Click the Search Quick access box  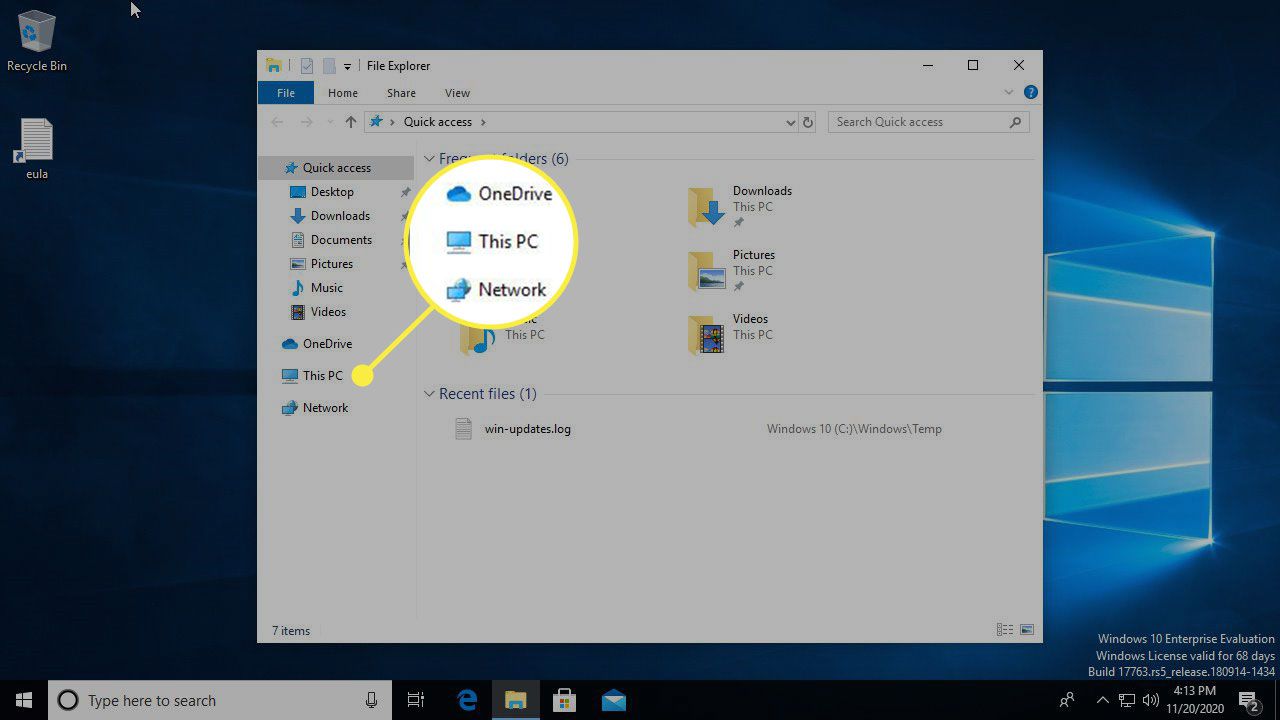928,122
